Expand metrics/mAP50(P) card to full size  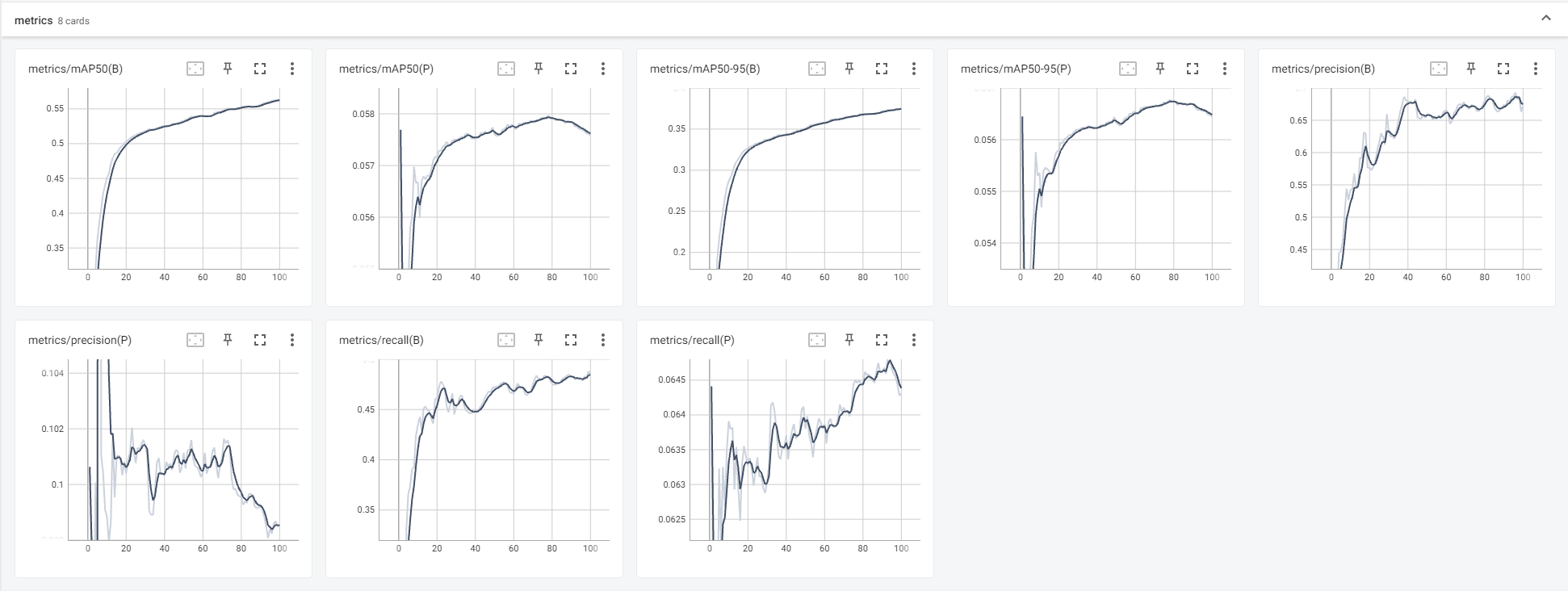(x=571, y=69)
